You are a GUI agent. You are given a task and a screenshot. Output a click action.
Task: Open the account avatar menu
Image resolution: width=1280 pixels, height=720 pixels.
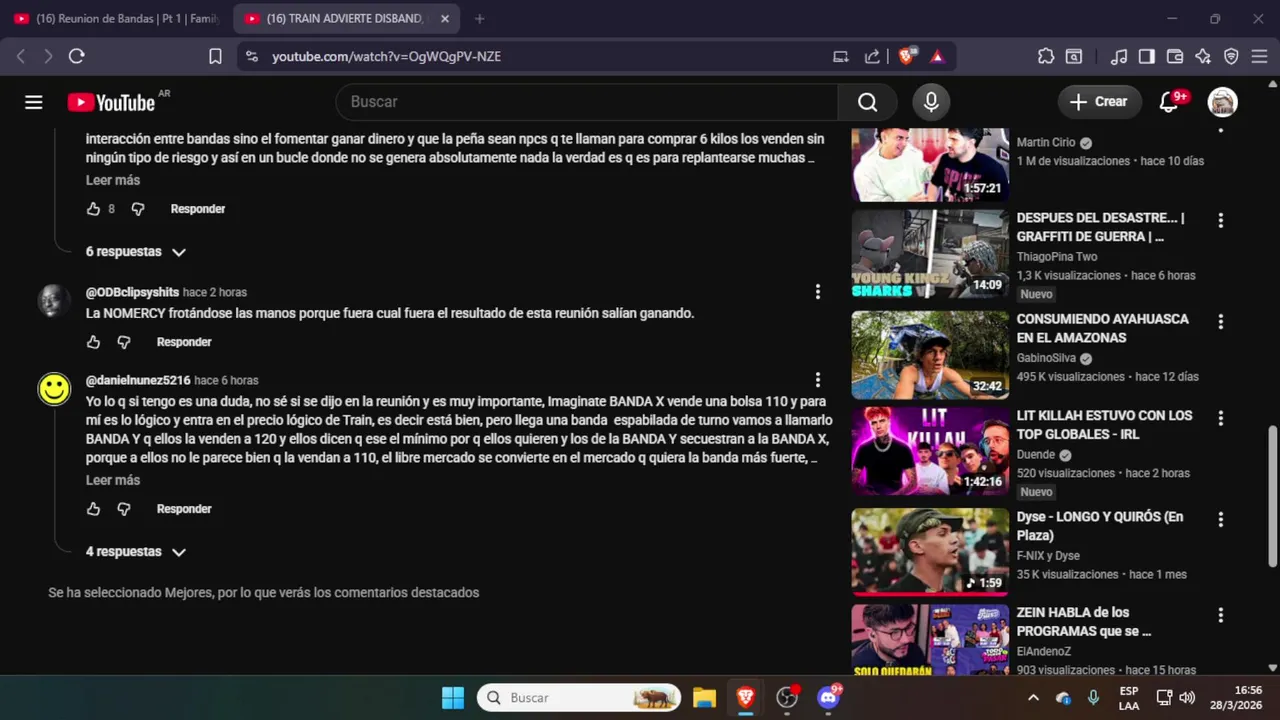tap(1222, 102)
